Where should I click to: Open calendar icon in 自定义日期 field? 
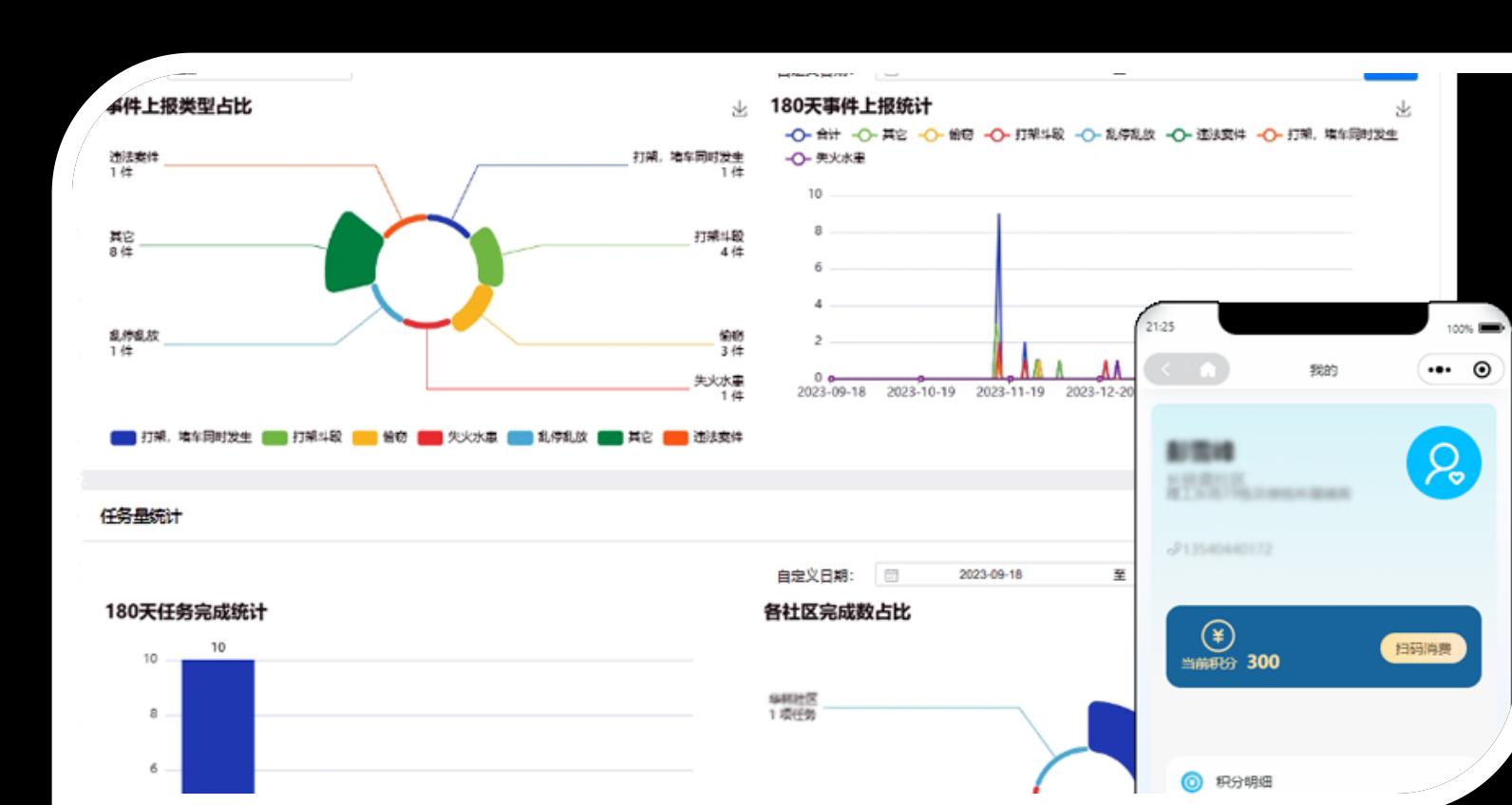point(891,574)
